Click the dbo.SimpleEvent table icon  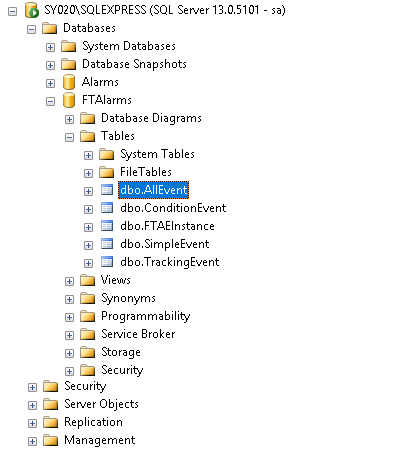pyautogui.click(x=107, y=244)
